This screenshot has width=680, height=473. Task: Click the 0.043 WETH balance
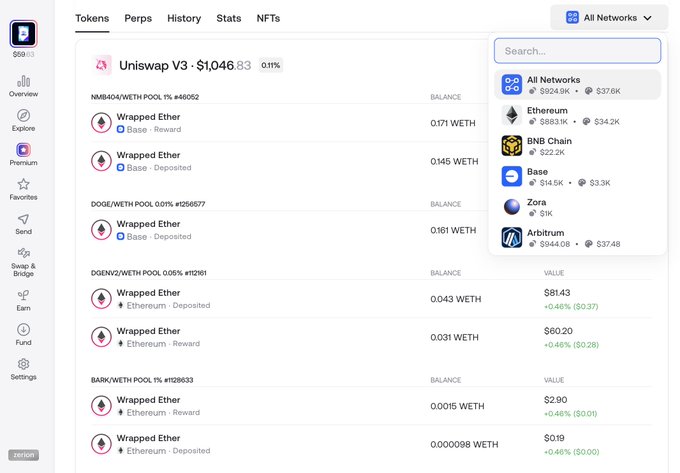coord(456,299)
